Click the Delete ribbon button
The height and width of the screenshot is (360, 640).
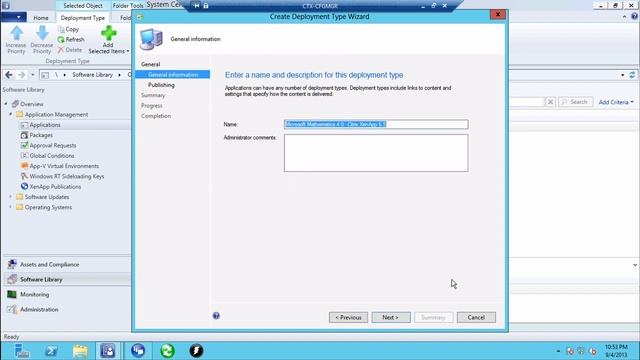[70, 50]
